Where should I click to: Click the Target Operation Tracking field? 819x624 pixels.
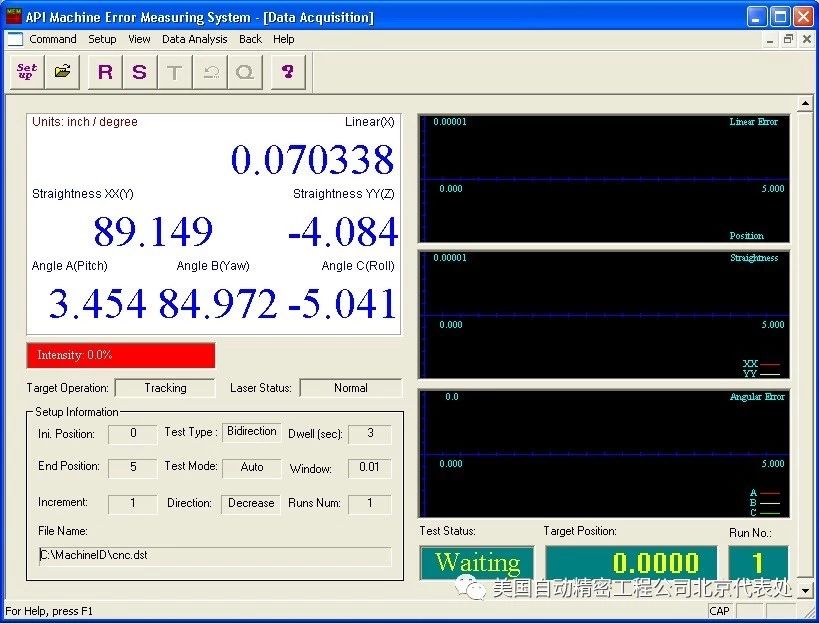[x=165, y=388]
